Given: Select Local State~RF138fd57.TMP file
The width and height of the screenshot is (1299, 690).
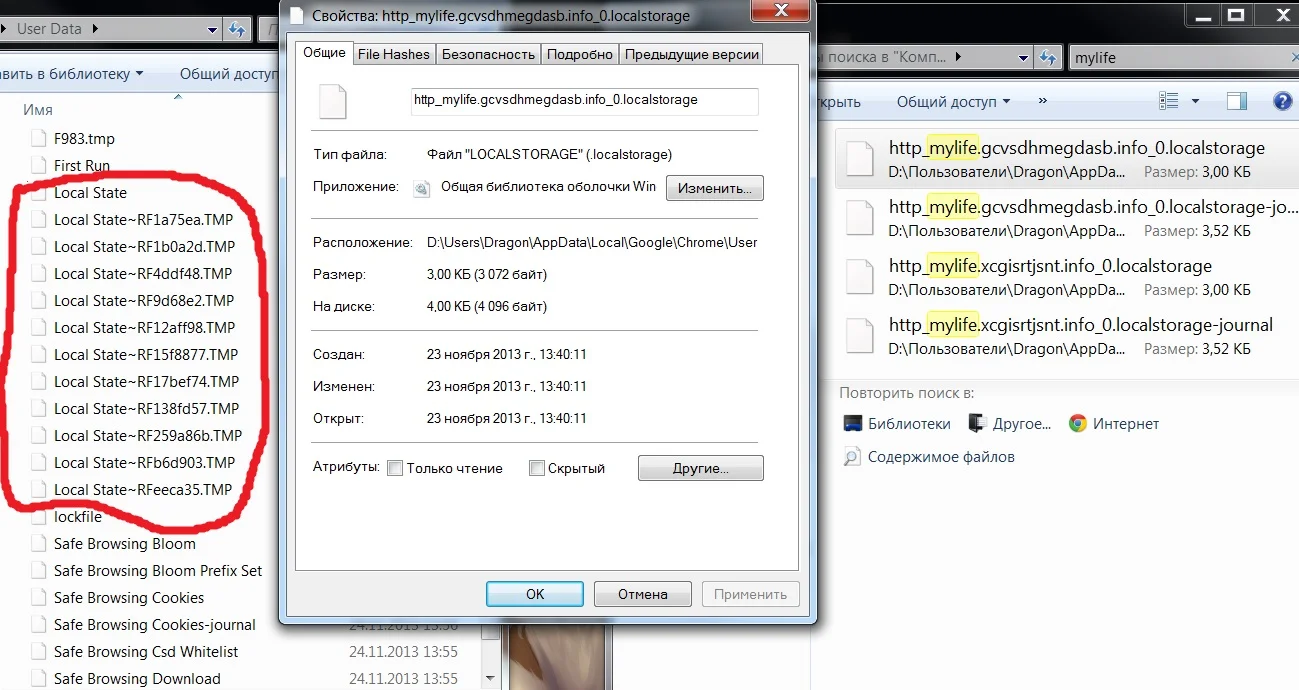Looking at the screenshot, I should coord(146,409).
